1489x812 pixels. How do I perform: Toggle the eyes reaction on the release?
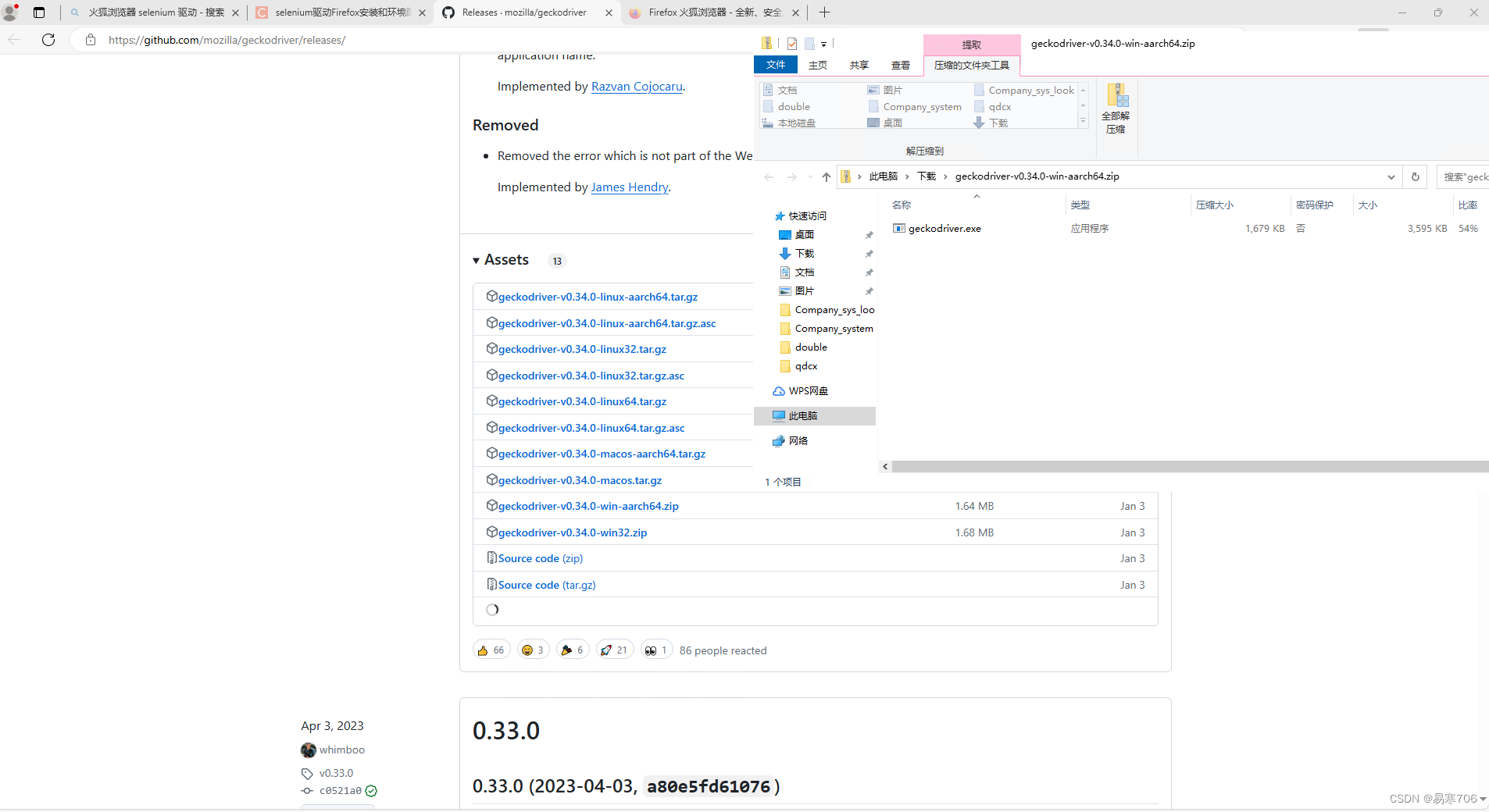click(x=656, y=649)
